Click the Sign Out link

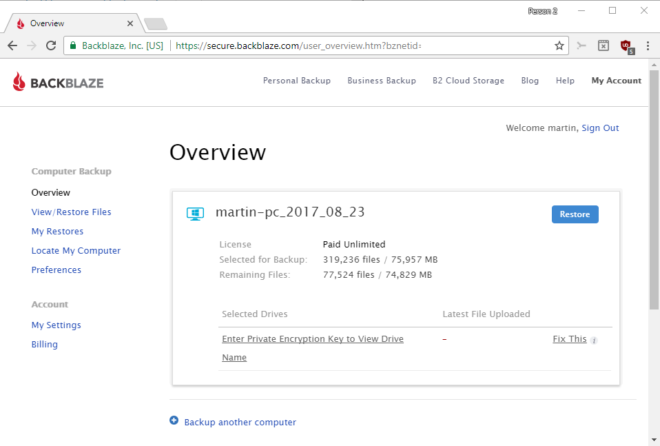coord(600,128)
